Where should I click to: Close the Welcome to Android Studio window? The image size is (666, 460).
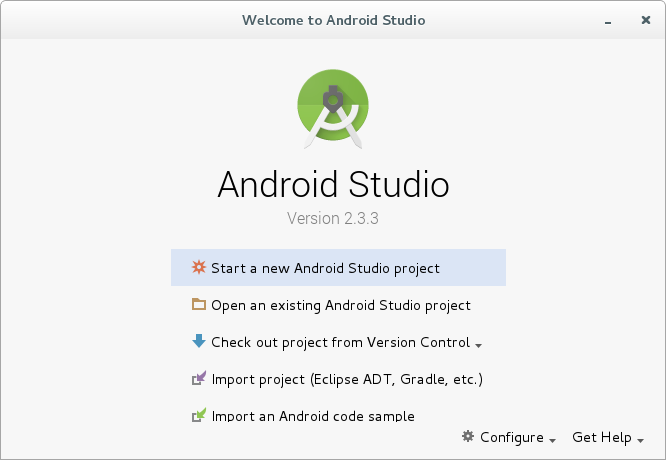point(646,20)
